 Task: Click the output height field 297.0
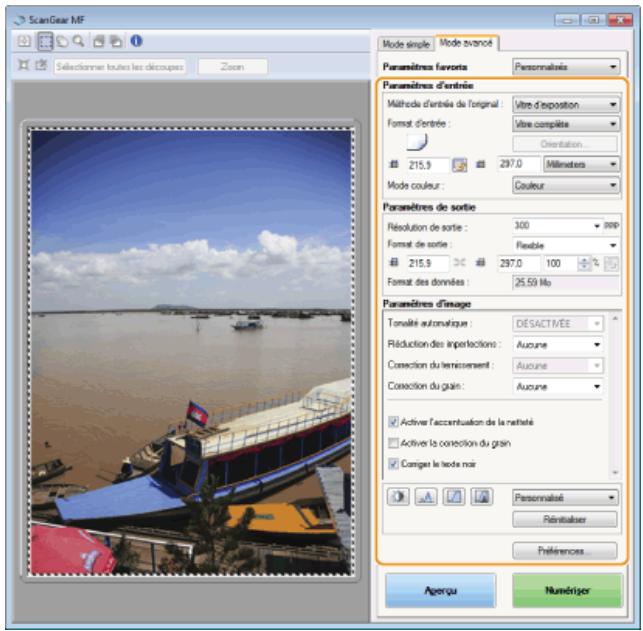519,263
